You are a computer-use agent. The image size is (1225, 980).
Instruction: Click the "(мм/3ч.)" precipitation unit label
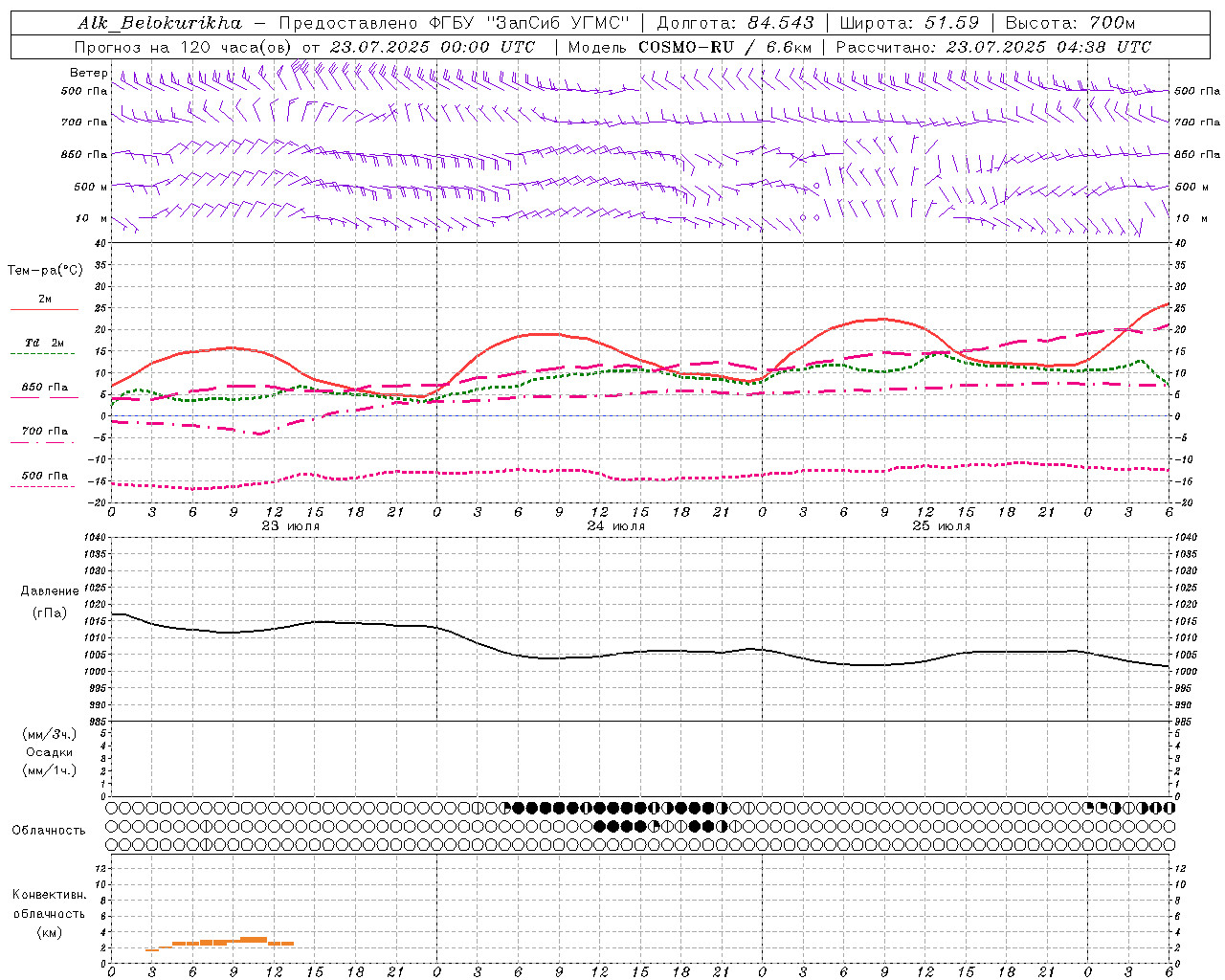point(50,734)
